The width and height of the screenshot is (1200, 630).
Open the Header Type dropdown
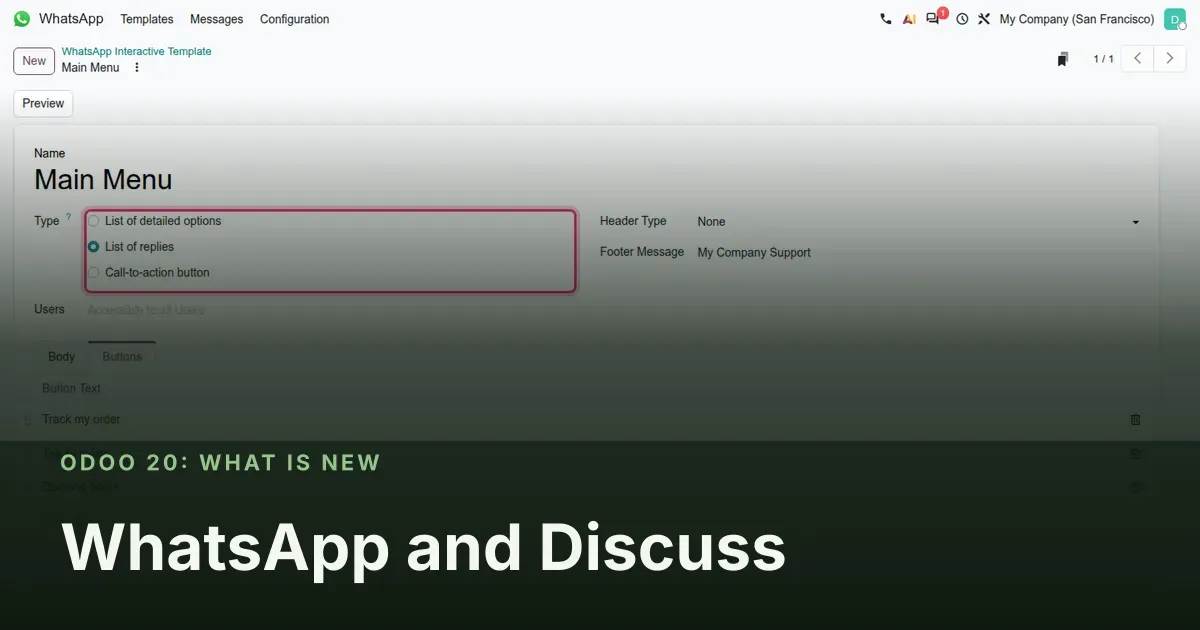(x=919, y=222)
